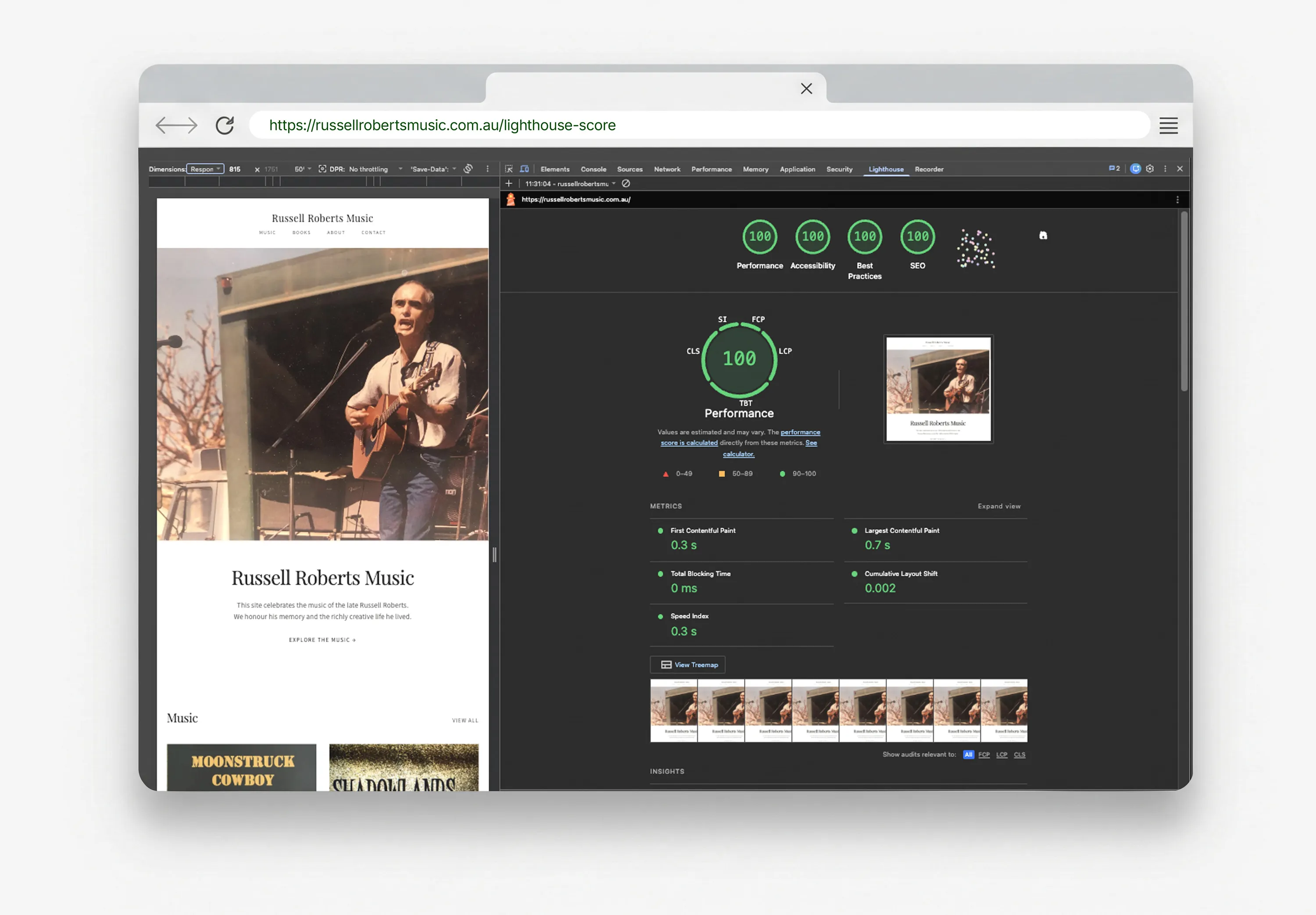Click the Cumulative Layout Shift metric
The width and height of the screenshot is (1316, 915).
tap(935, 582)
